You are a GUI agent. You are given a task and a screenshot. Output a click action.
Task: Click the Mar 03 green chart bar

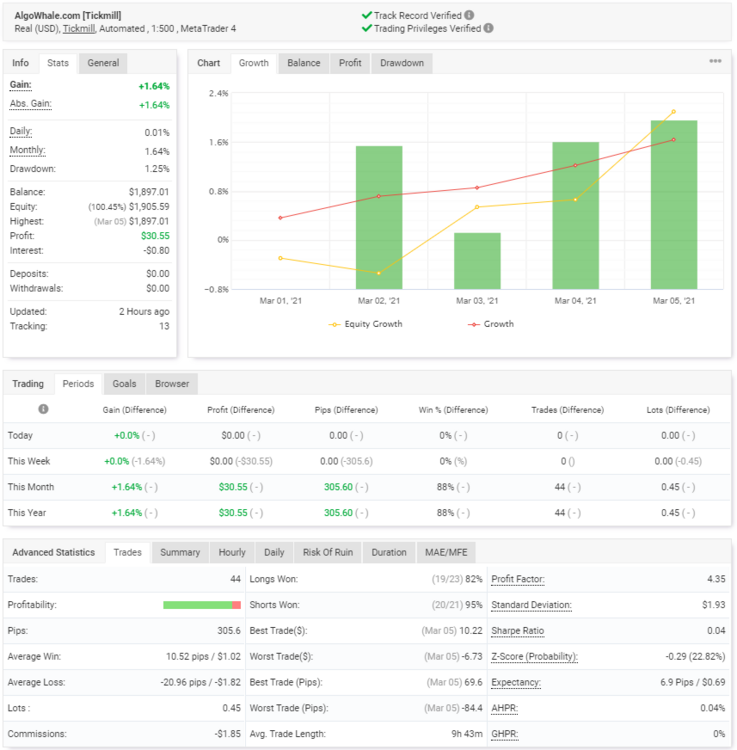477,261
